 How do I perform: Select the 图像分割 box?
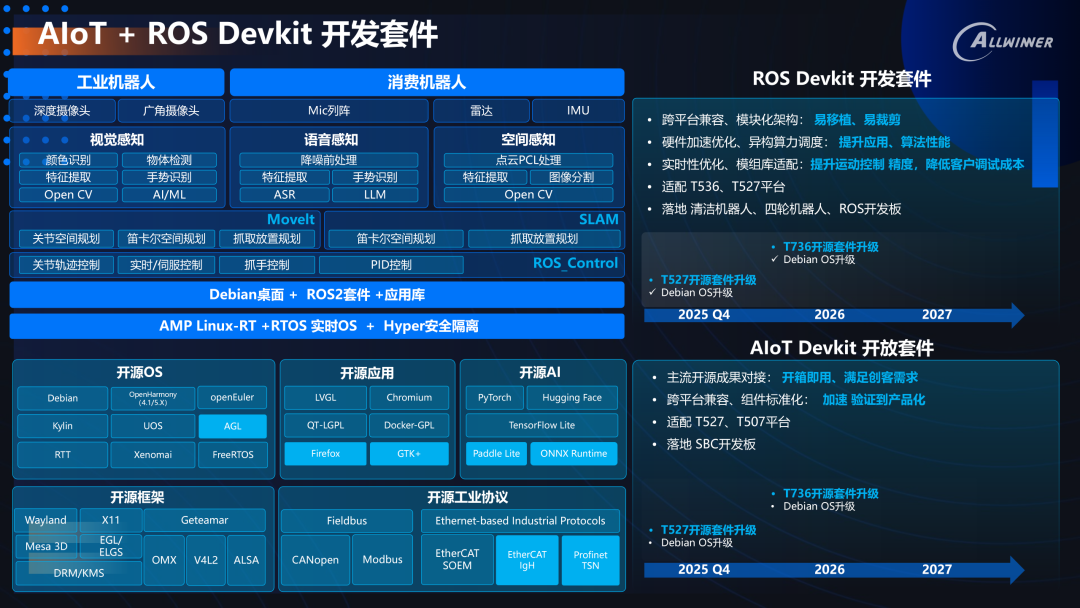pos(571,178)
